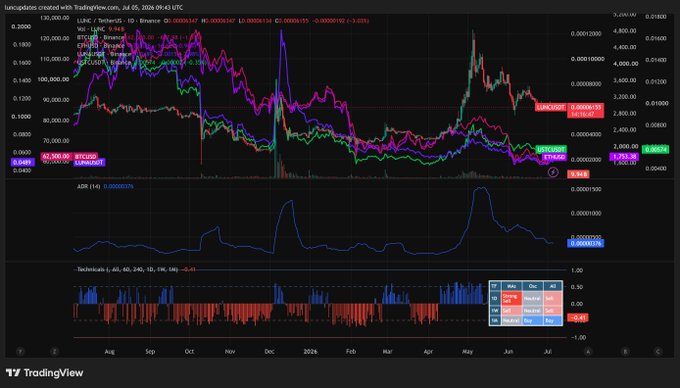Screen dimensions: 680x388
Task: Click the purple lightning bolt icon
Action: coord(552,172)
